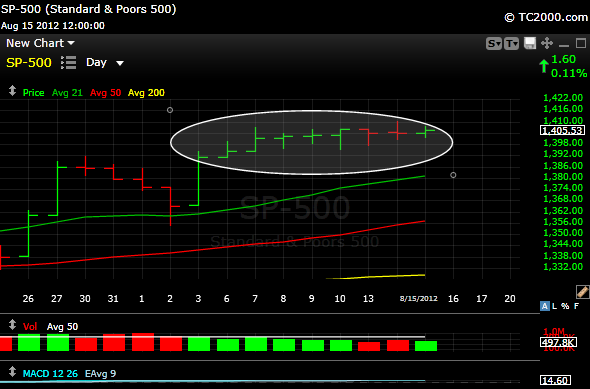Viewport: 590px width, 389px height.
Task: Click the 497.8K volume value box
Action: 558,342
